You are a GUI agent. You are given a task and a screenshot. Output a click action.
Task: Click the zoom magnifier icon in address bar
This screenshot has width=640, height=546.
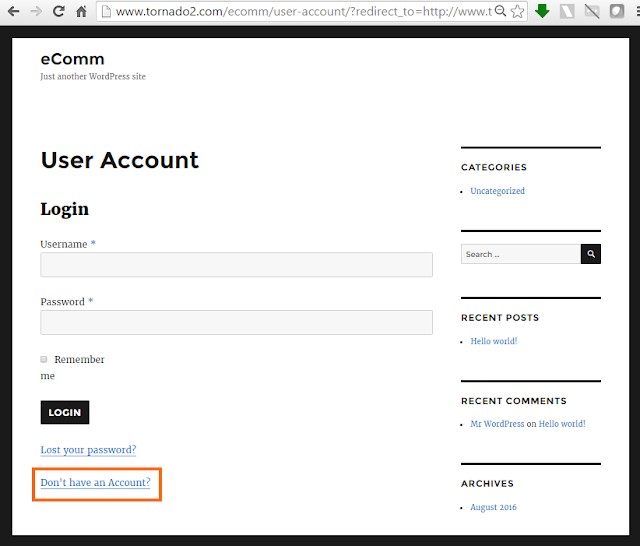tap(500, 11)
